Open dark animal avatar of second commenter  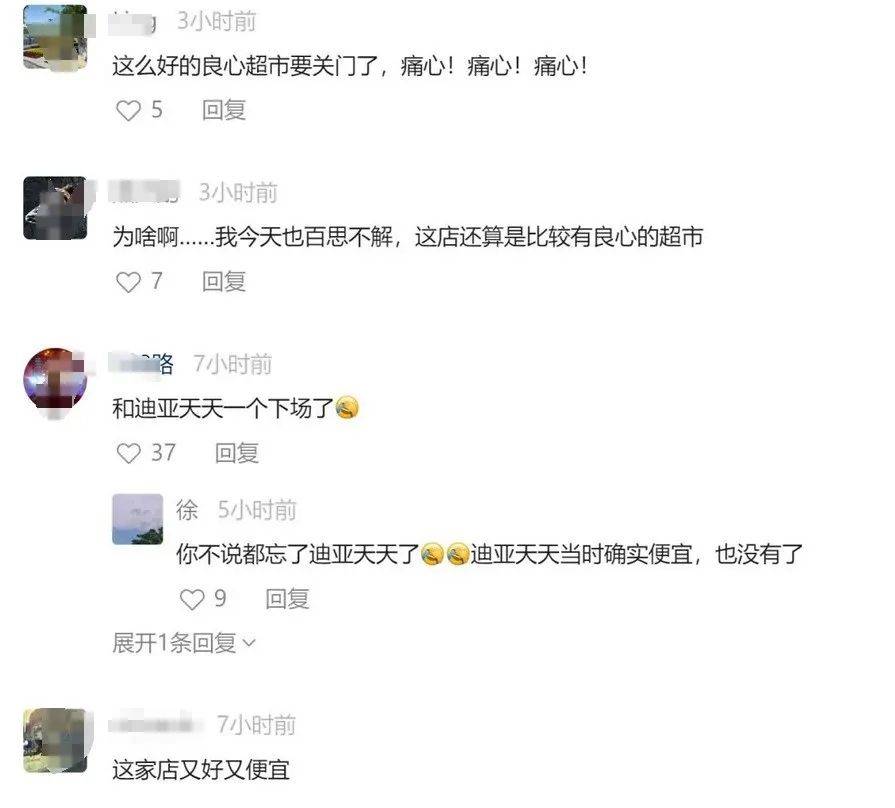point(55,208)
